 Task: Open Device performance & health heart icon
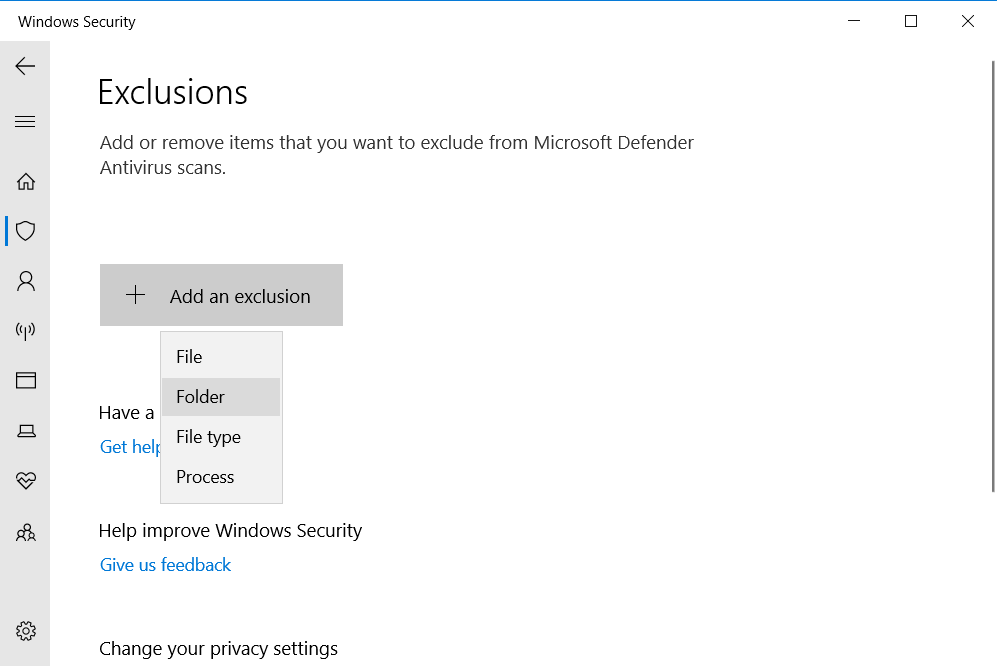coord(26,481)
